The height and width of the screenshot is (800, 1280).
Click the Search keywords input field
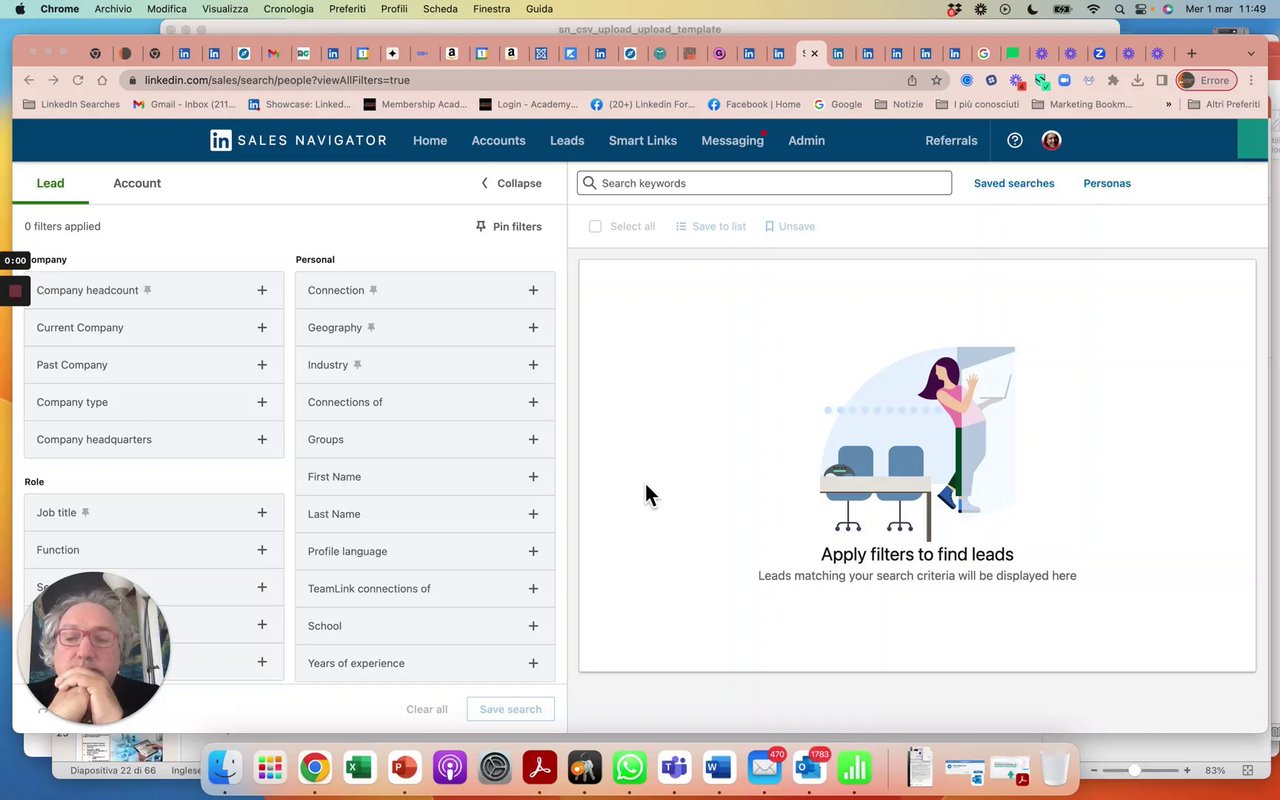tap(764, 183)
